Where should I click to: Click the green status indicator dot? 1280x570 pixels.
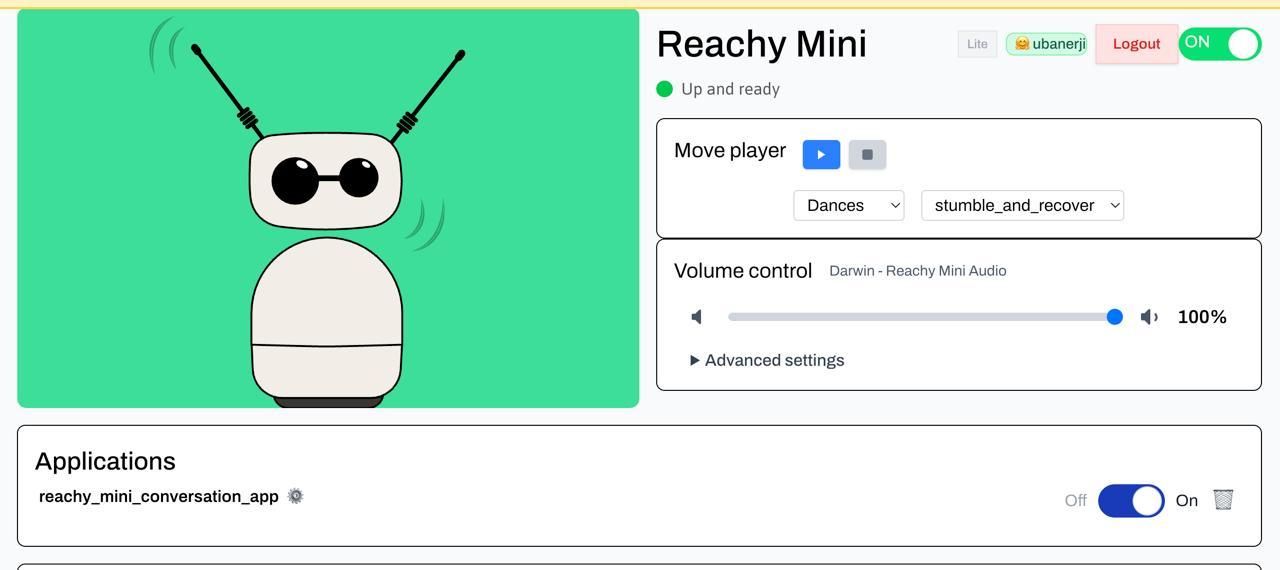[x=664, y=89]
